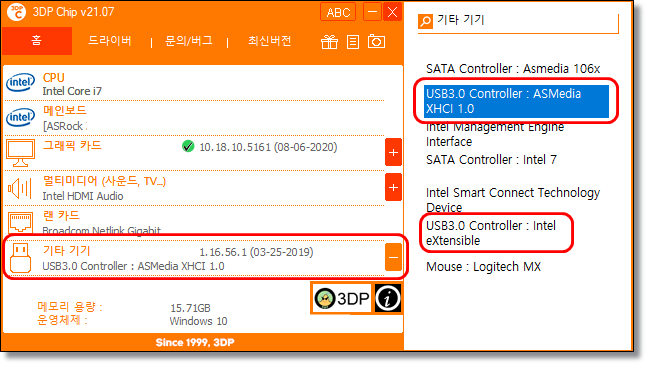Click the monitor icon for 그래픽 카드
This screenshot has width=646, height=374.
pyautogui.click(x=20, y=153)
